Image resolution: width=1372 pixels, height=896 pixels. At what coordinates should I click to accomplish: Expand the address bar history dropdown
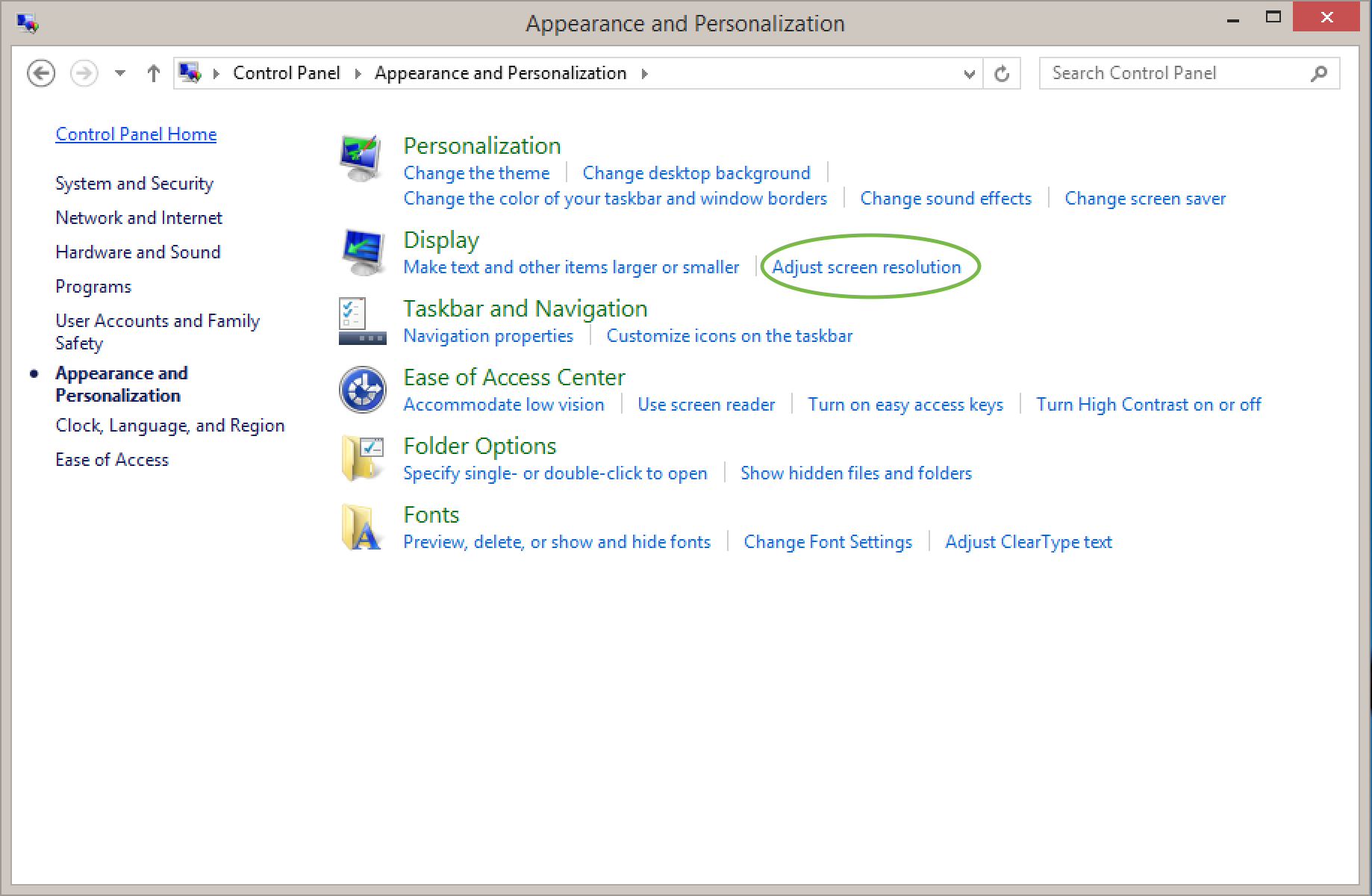[969, 74]
